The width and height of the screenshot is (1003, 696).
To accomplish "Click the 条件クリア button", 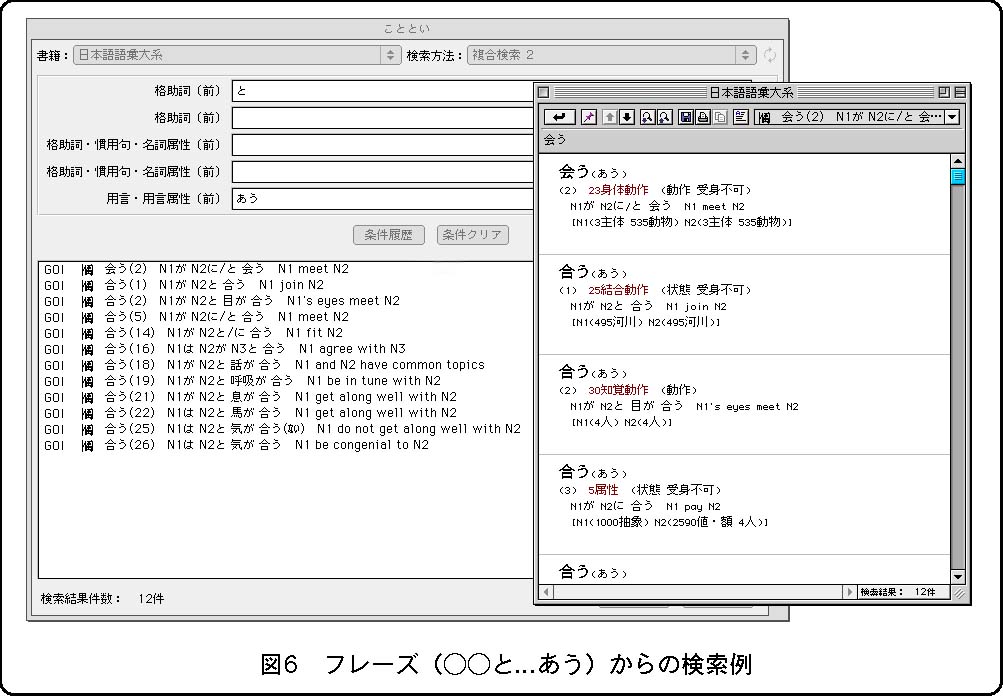I will [x=473, y=235].
